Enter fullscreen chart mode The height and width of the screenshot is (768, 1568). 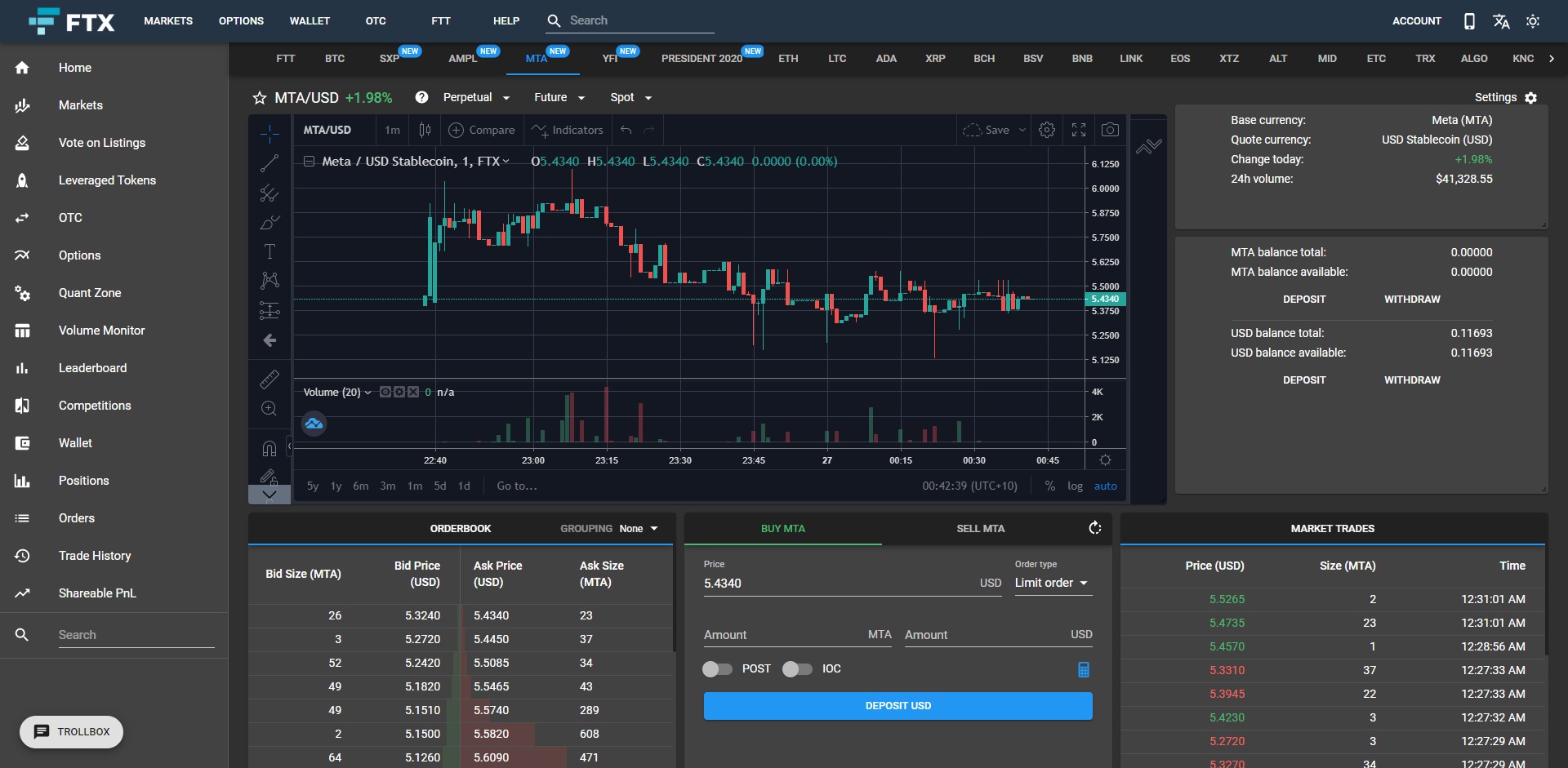(x=1079, y=130)
